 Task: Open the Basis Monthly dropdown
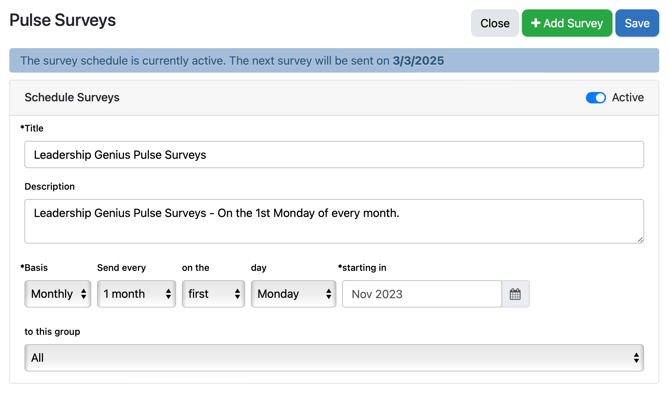click(58, 294)
